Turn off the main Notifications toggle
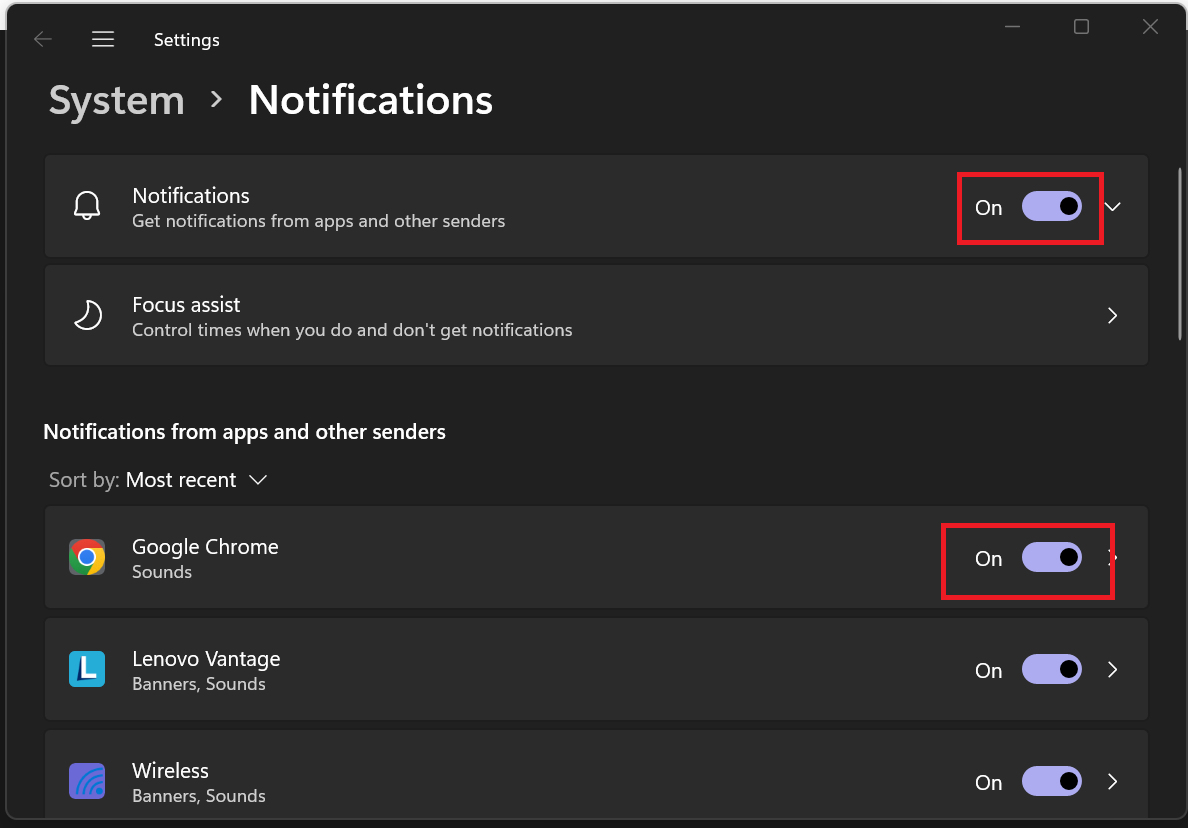This screenshot has height=828, width=1188. point(1051,207)
